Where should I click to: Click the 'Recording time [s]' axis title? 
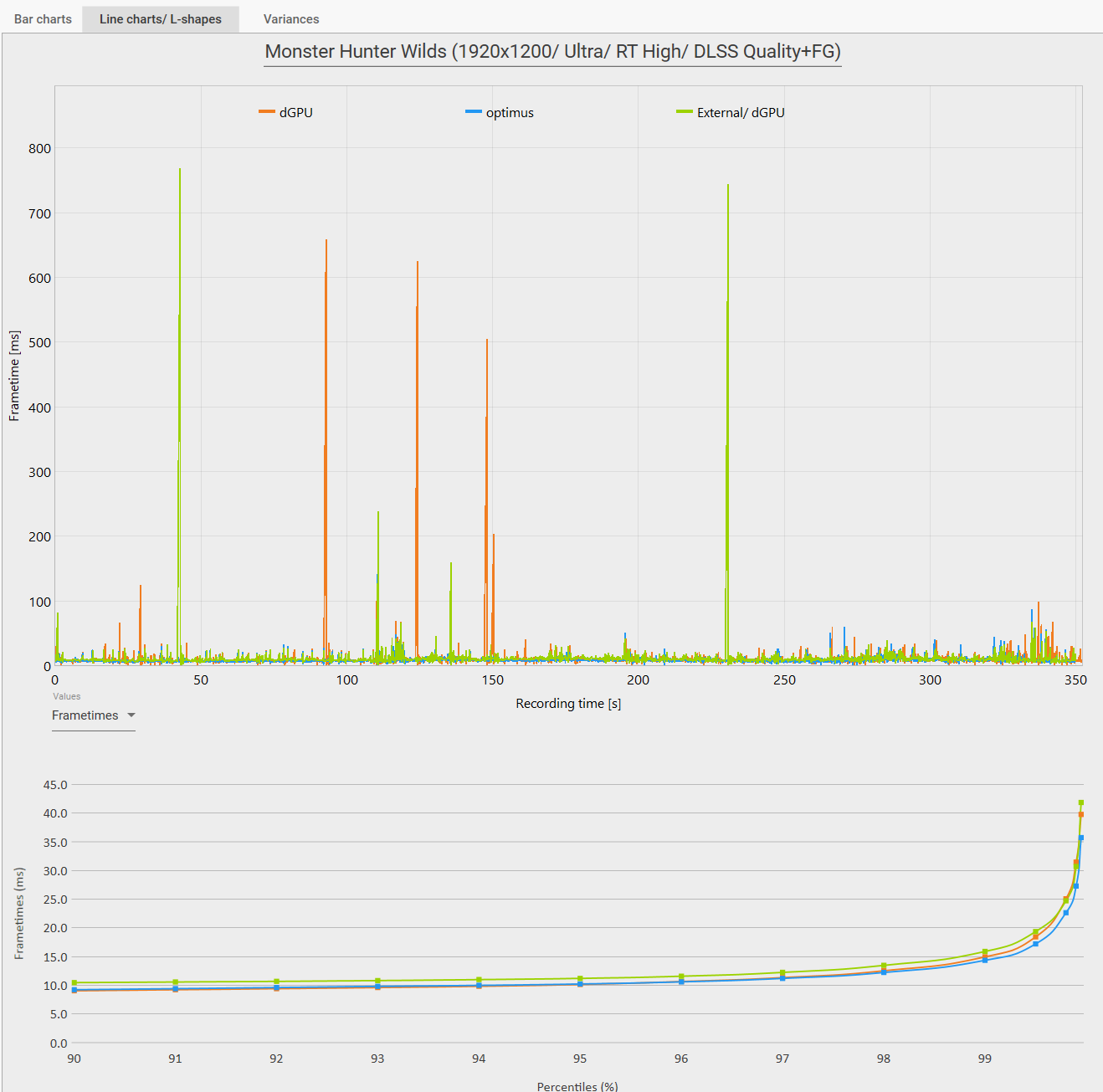point(568,704)
